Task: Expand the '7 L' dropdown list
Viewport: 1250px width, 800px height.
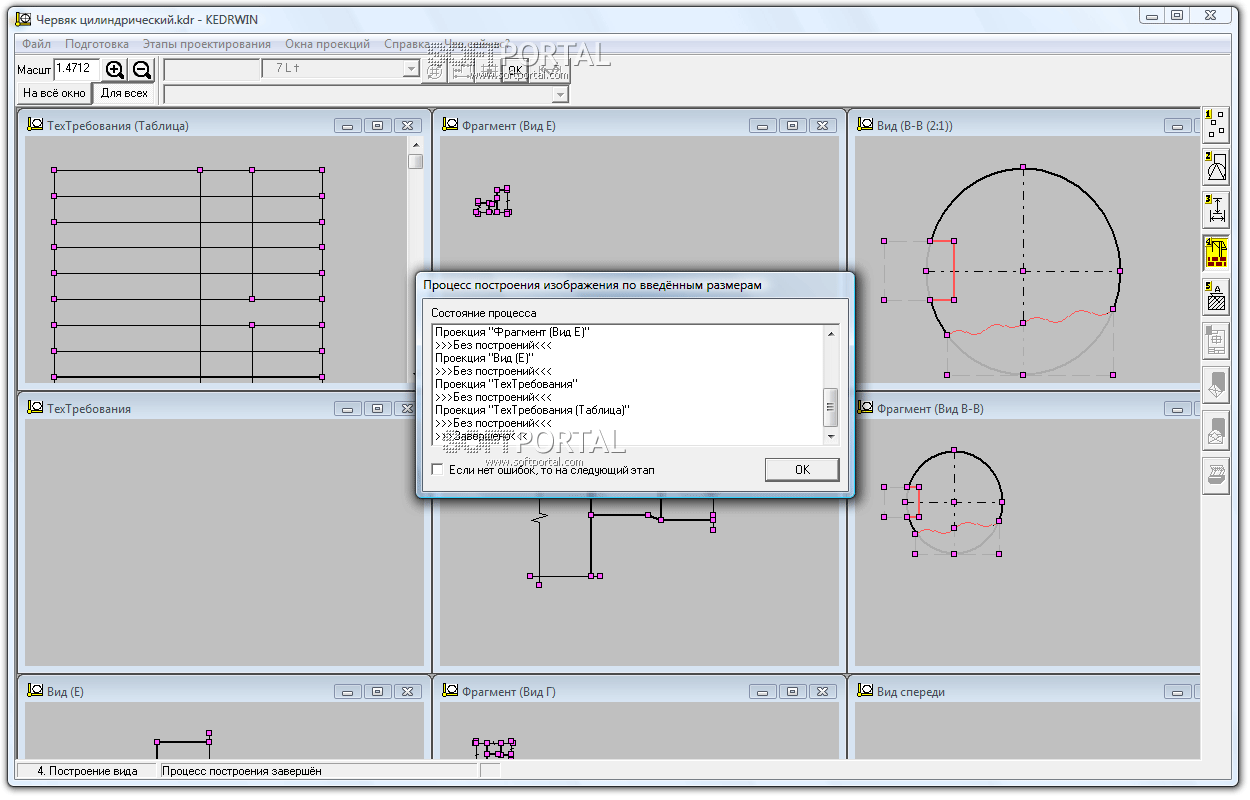Action: [x=411, y=69]
